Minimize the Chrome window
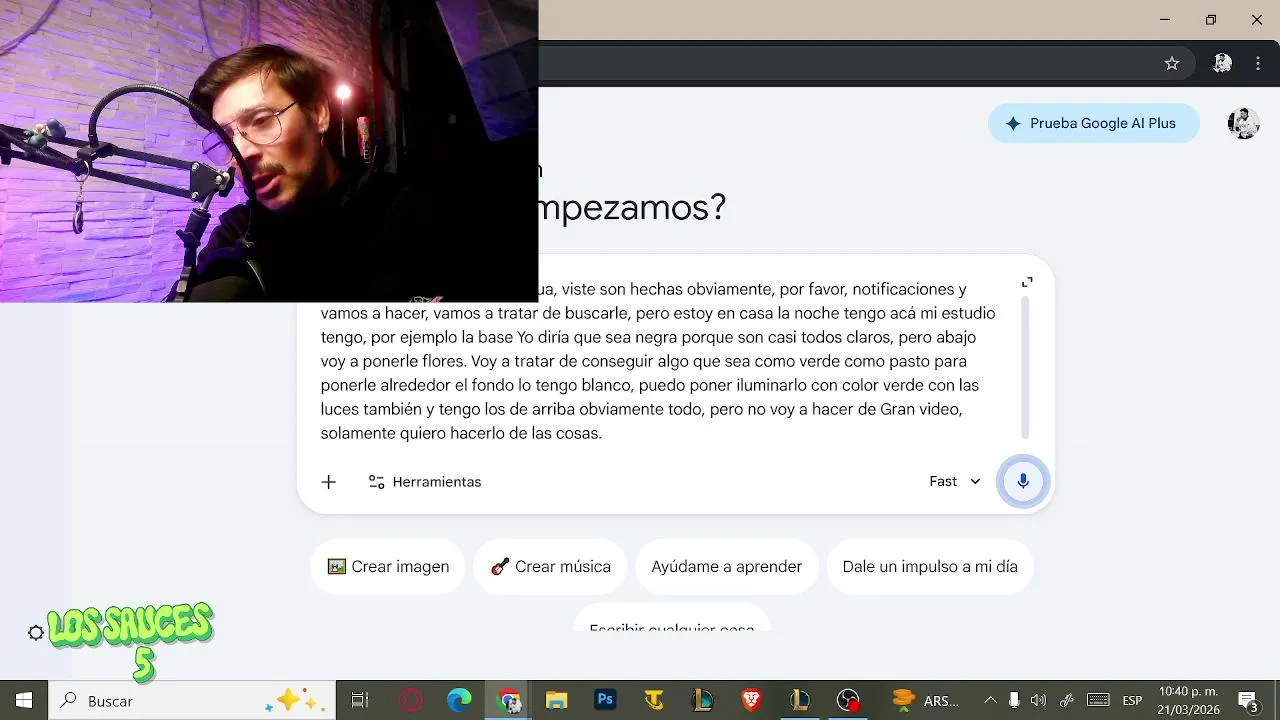The width and height of the screenshot is (1280, 720). [x=1165, y=20]
